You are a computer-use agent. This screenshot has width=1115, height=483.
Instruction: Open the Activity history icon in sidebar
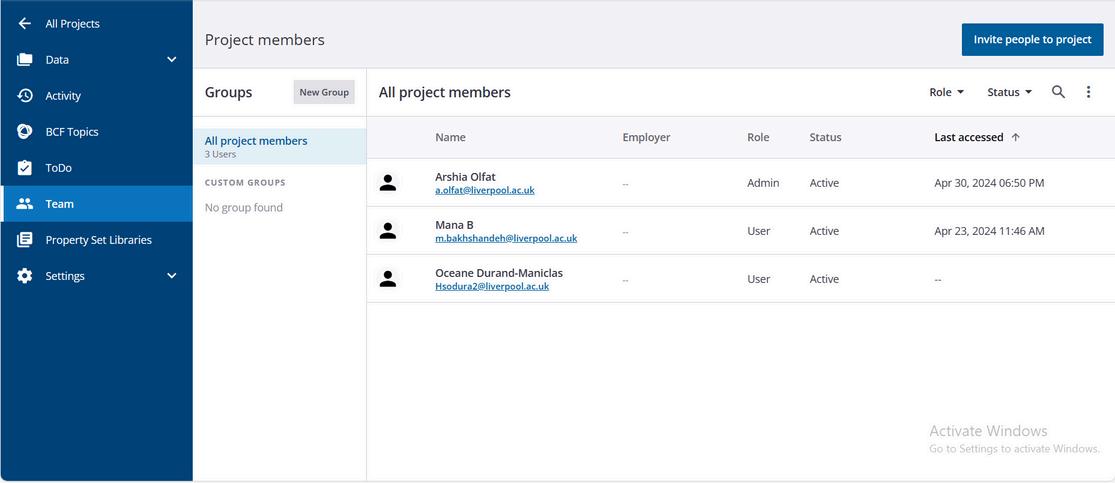[25, 96]
